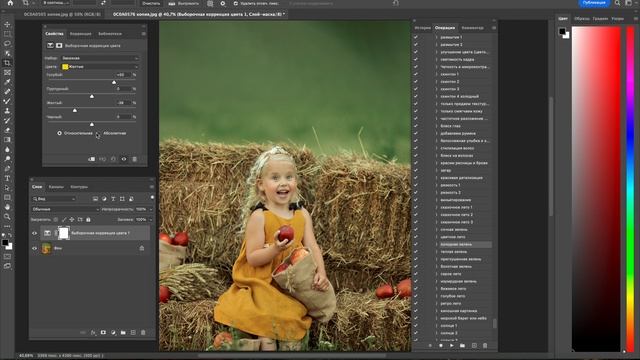Click Home icon in options bar
The width and height of the screenshot is (640, 360).
(10, 3)
